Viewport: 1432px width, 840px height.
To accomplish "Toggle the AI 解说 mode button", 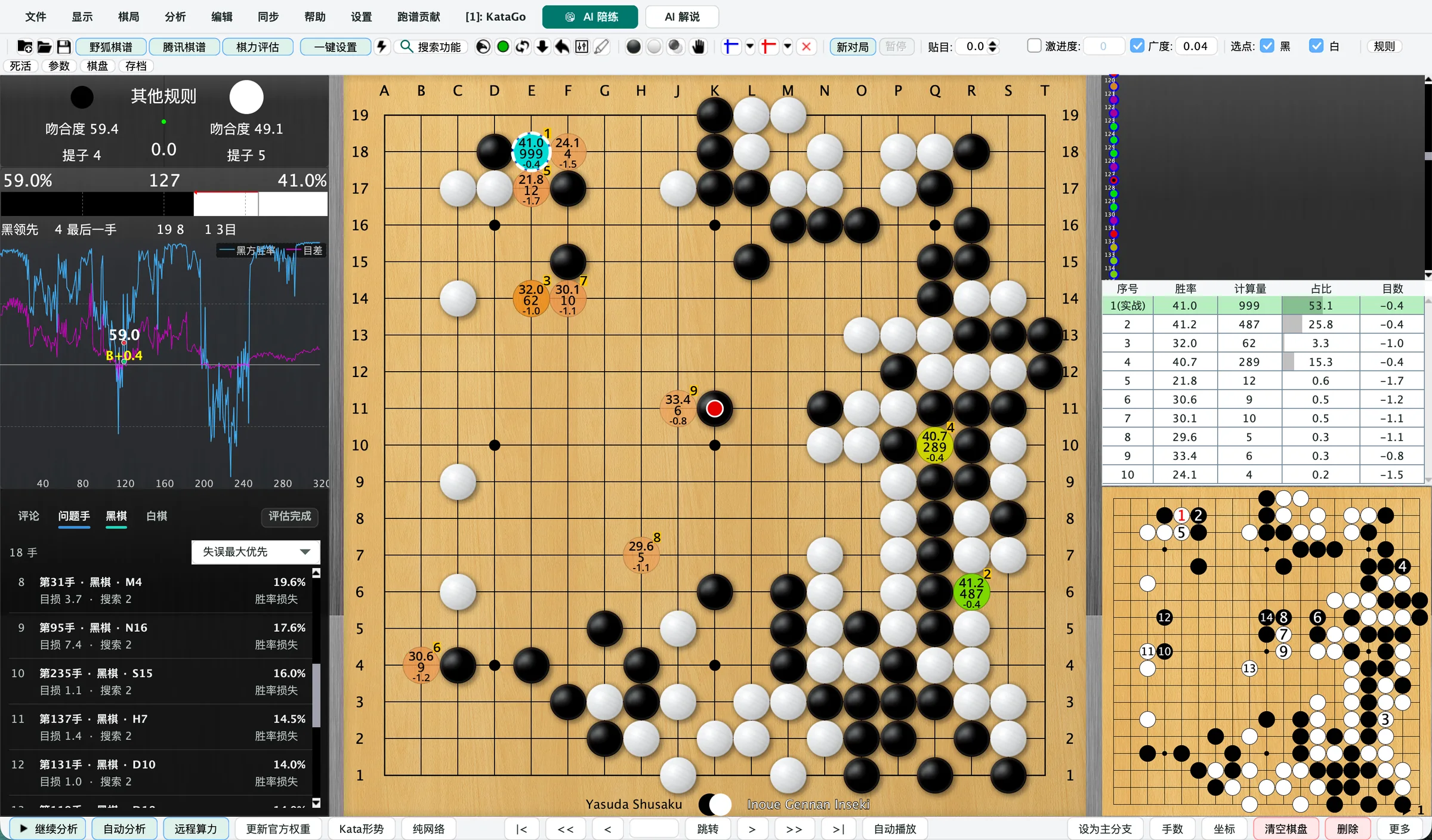I will pos(682,17).
